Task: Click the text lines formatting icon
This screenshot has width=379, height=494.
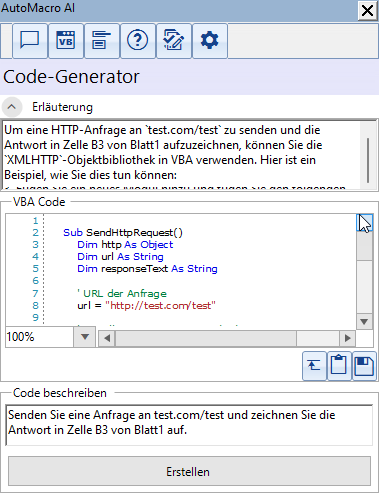Action: 102,41
